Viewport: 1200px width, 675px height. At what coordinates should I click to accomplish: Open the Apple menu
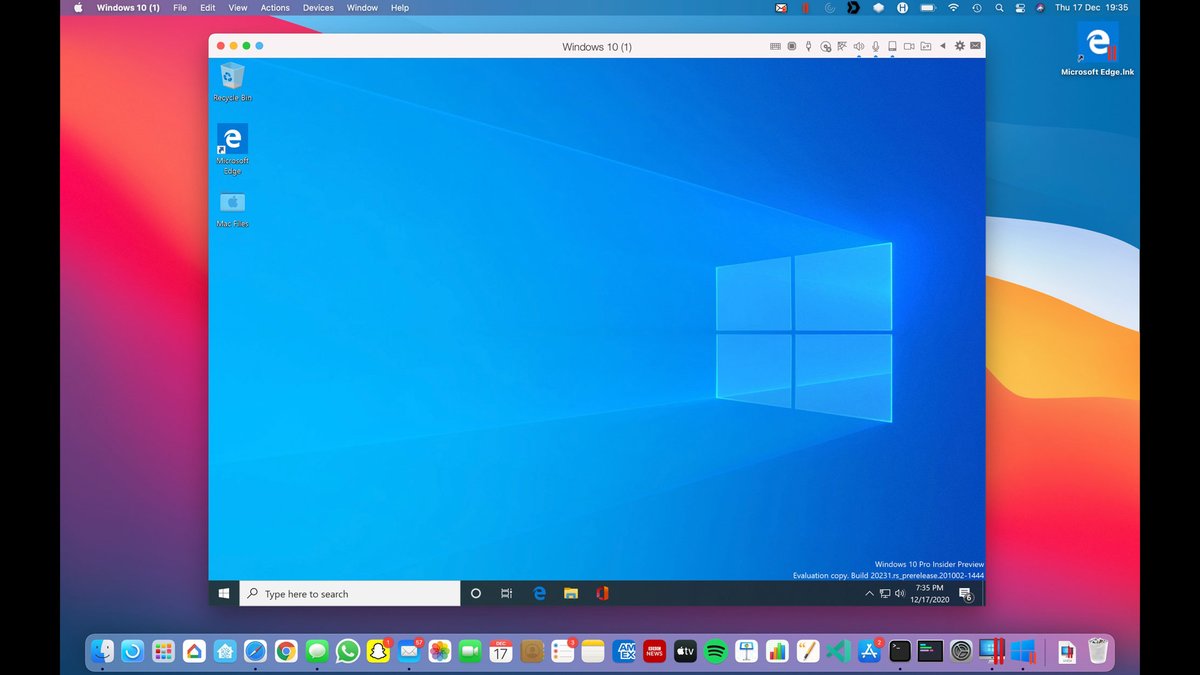coord(78,7)
